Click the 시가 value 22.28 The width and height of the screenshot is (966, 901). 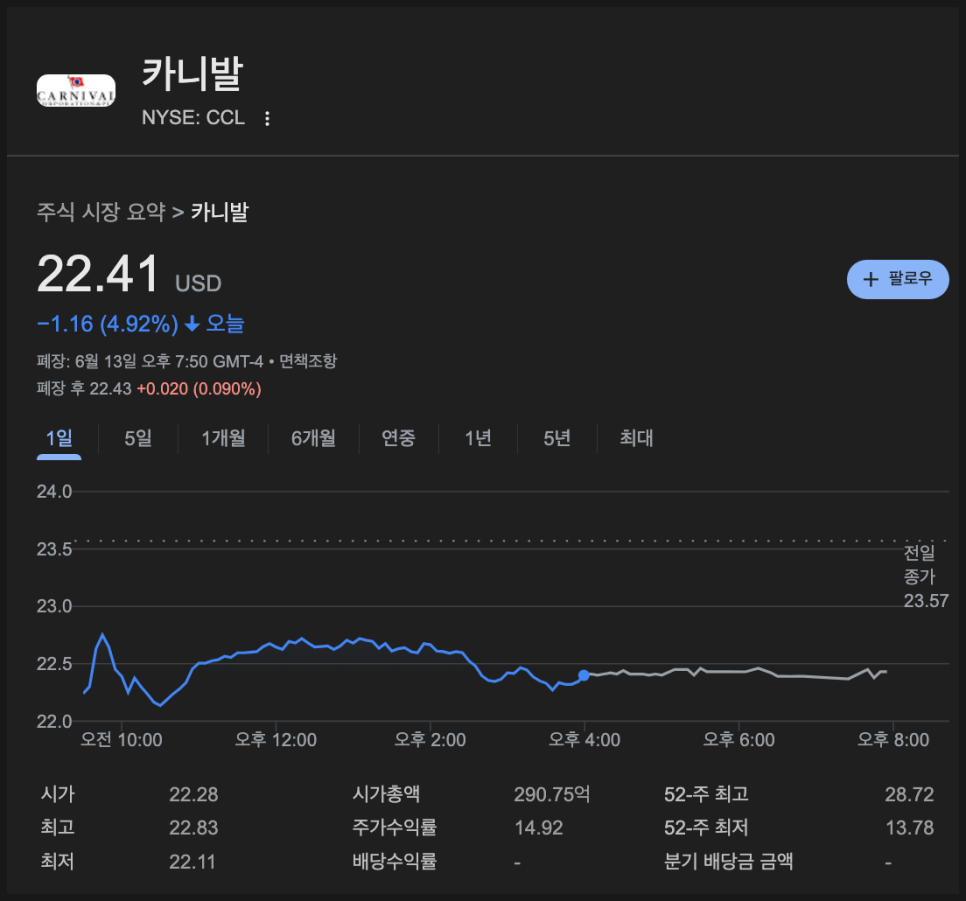[193, 794]
